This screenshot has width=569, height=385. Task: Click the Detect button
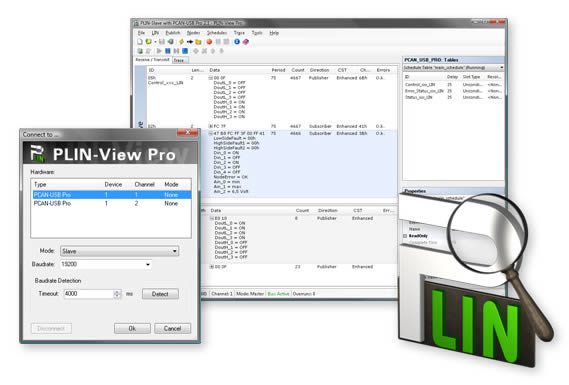pos(160,294)
